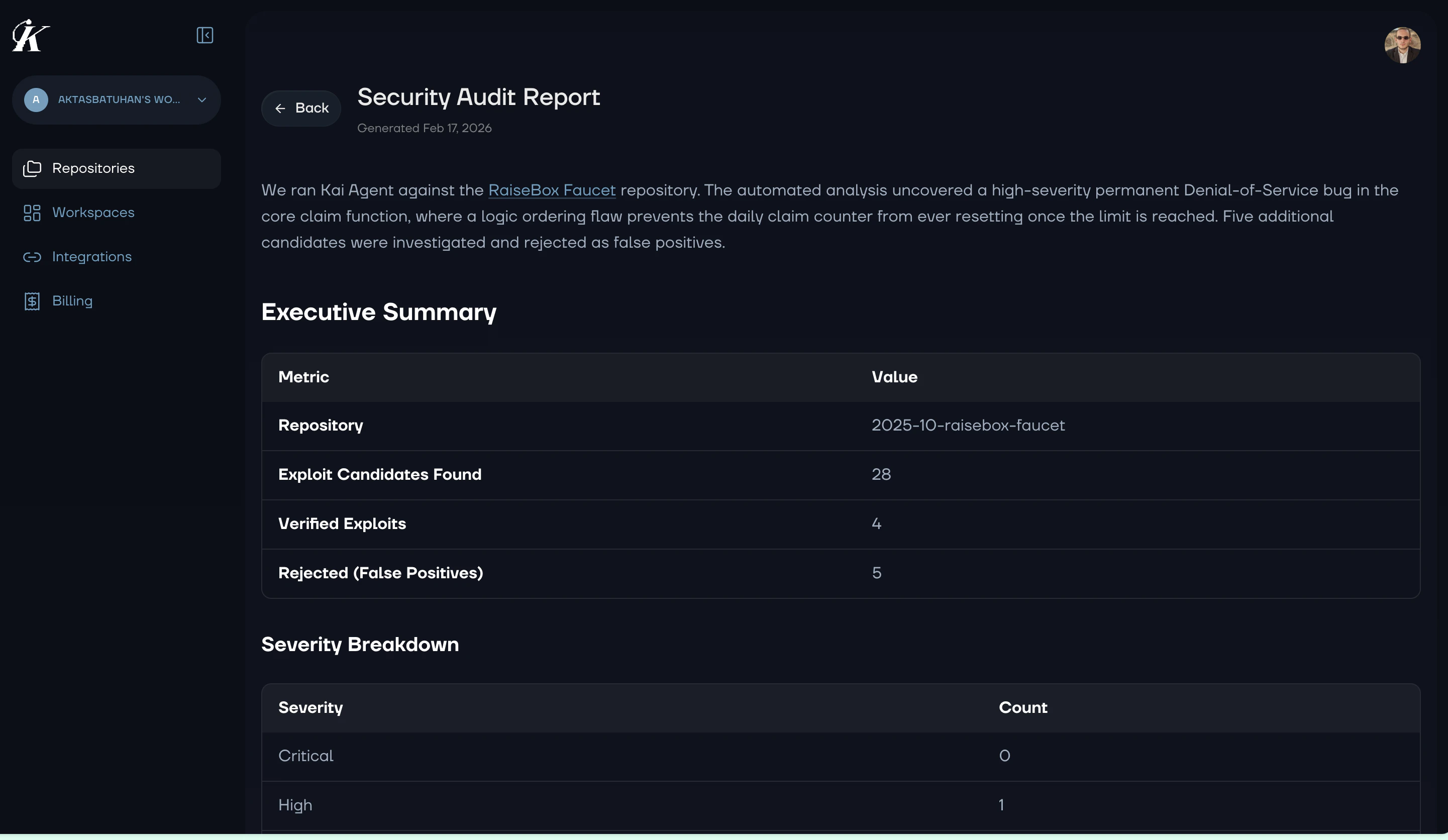Click the Severity column header
Image resolution: width=1448 pixels, height=840 pixels.
click(311, 708)
